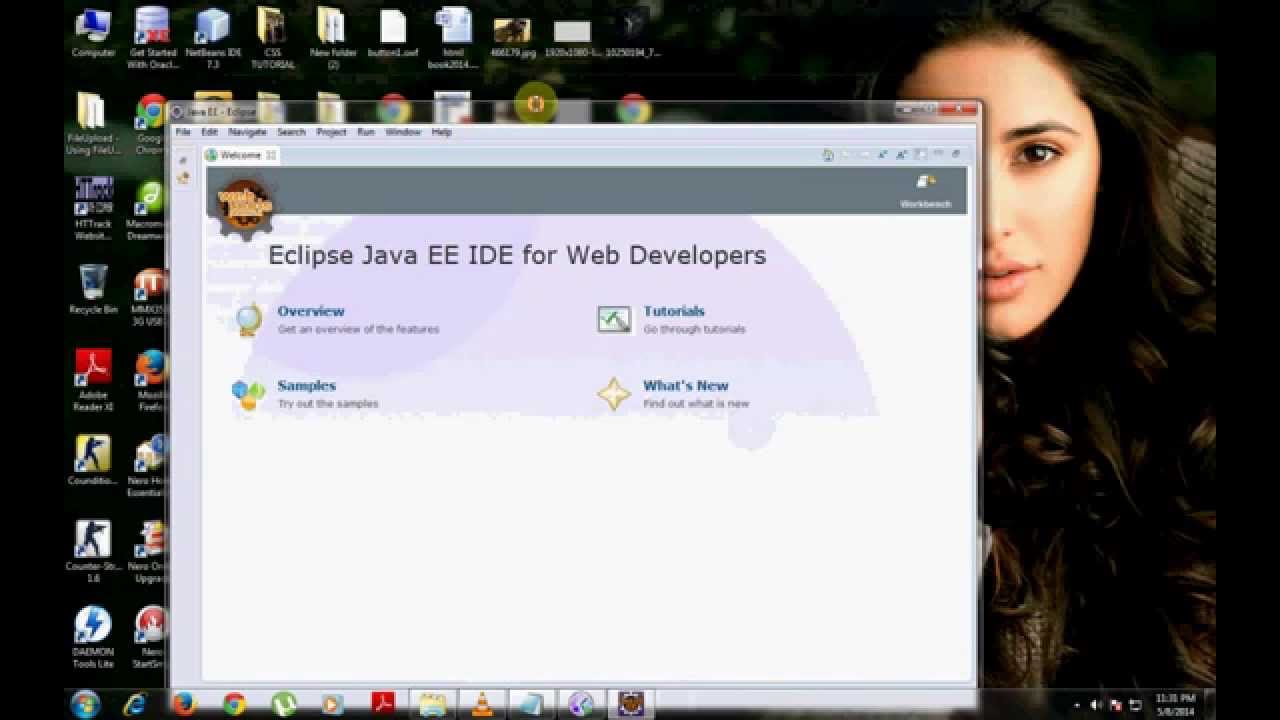Select the New folder (2) desktop icon
This screenshot has height=720, width=1280.
click(333, 38)
